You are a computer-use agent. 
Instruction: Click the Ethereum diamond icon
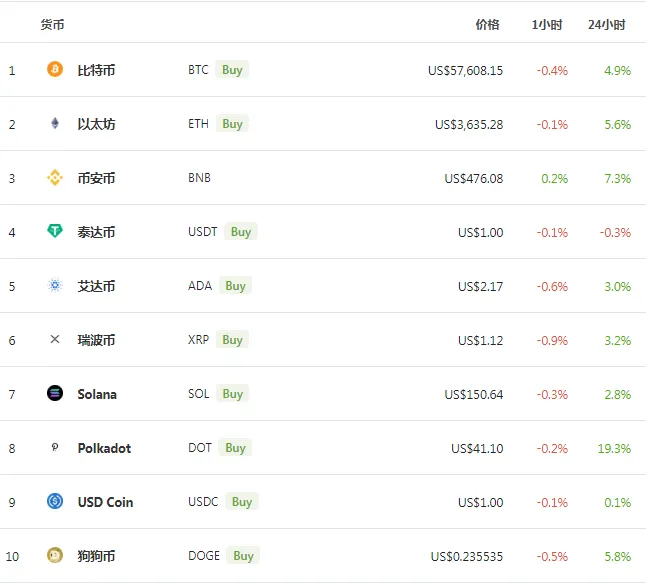[x=55, y=123]
